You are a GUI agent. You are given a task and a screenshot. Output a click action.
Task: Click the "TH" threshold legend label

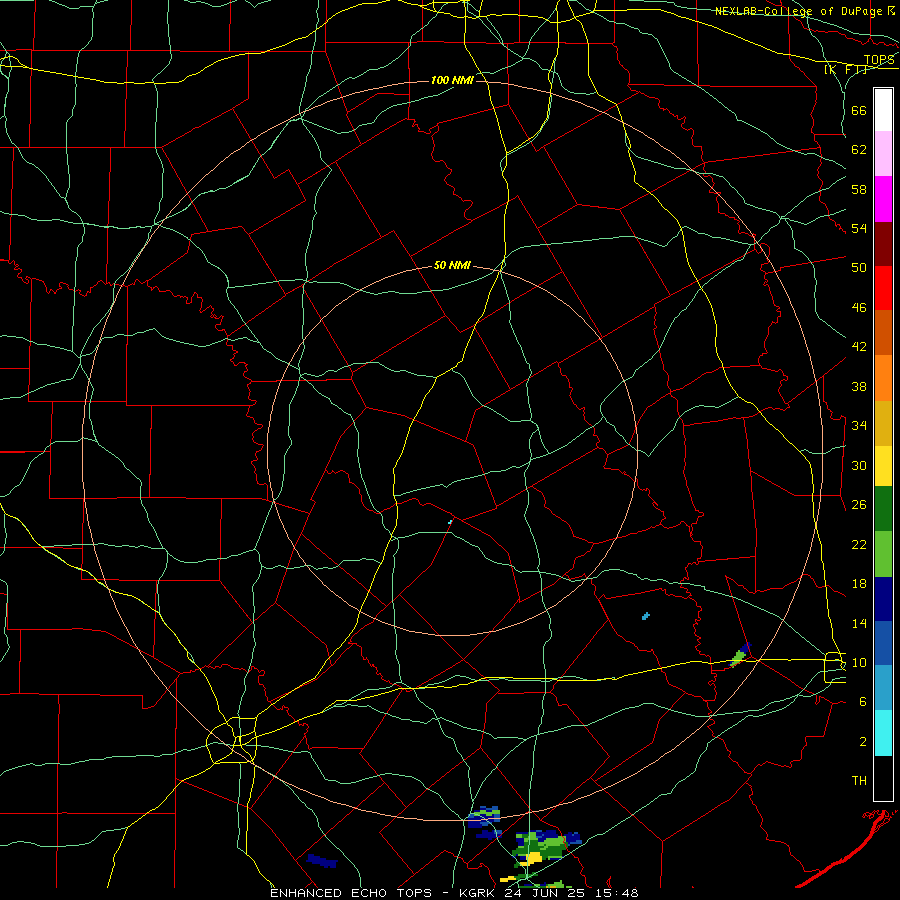pos(859,781)
